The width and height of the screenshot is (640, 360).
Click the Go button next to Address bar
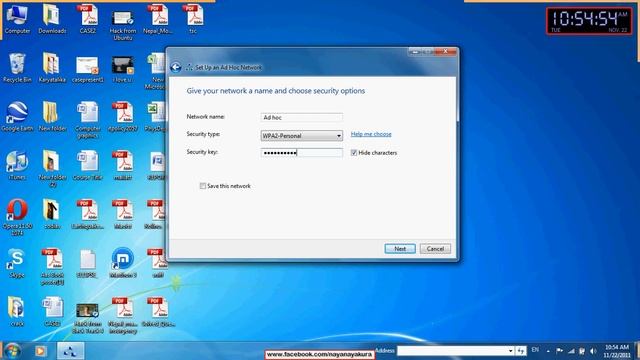tap(521, 351)
